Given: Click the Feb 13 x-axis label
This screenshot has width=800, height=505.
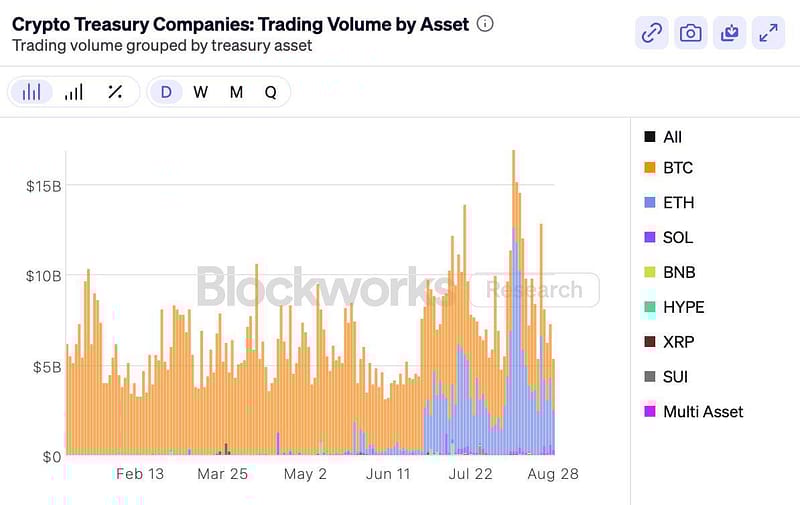Looking at the screenshot, I should (x=140, y=474).
